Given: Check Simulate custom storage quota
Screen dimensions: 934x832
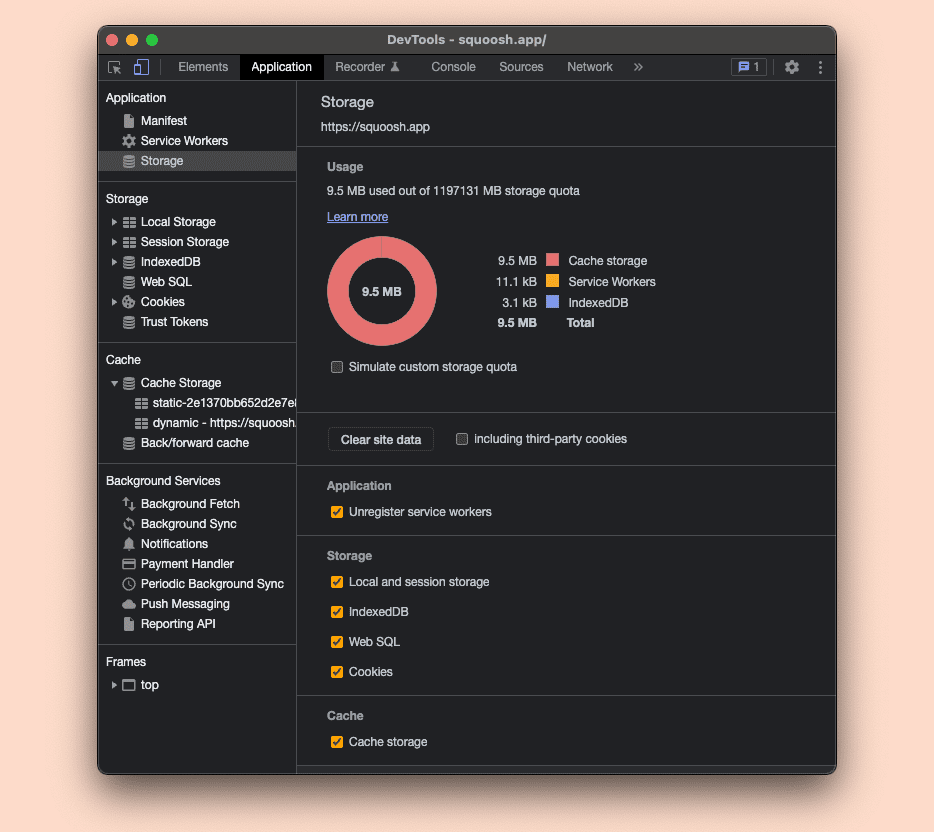Looking at the screenshot, I should (337, 367).
